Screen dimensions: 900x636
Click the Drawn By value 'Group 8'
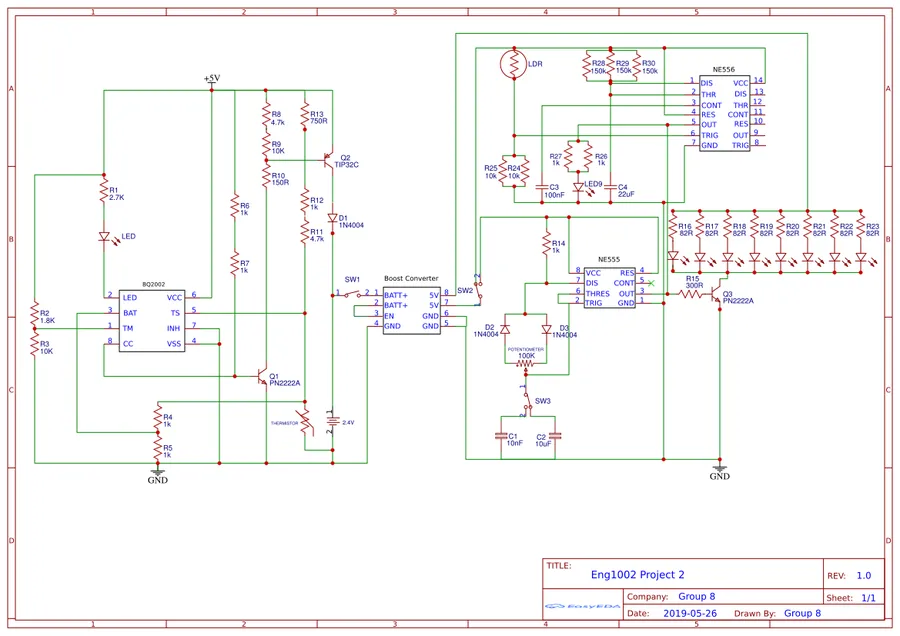(802, 613)
